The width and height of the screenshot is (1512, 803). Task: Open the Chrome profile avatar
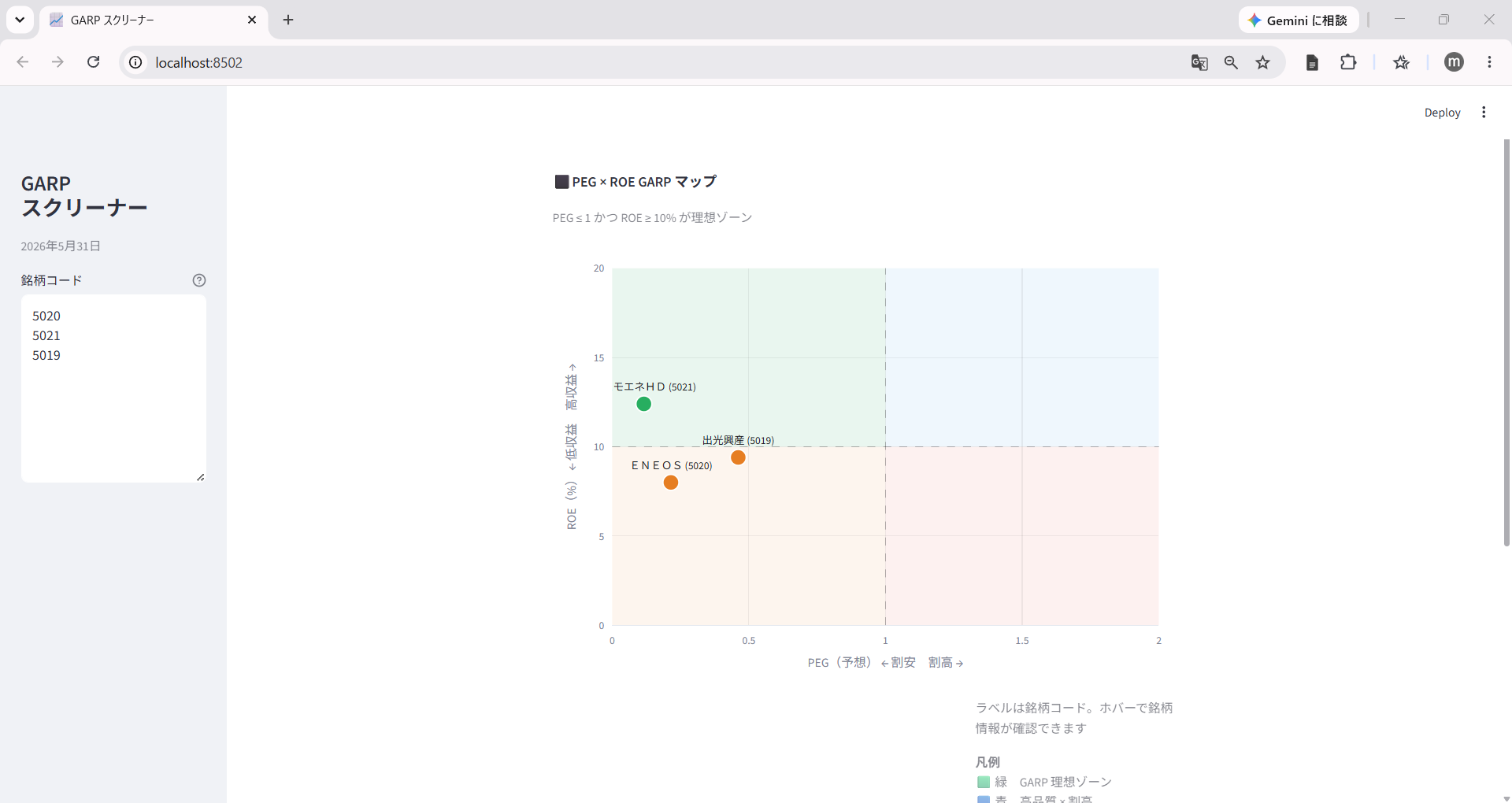click(1455, 62)
